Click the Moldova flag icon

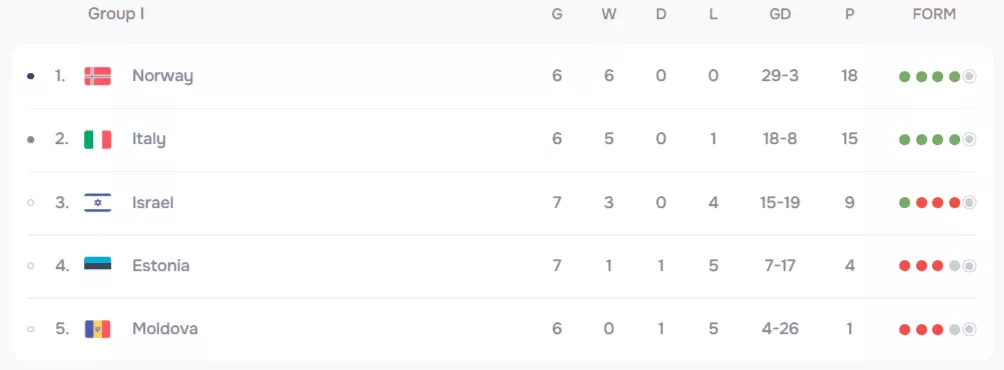[97, 328]
